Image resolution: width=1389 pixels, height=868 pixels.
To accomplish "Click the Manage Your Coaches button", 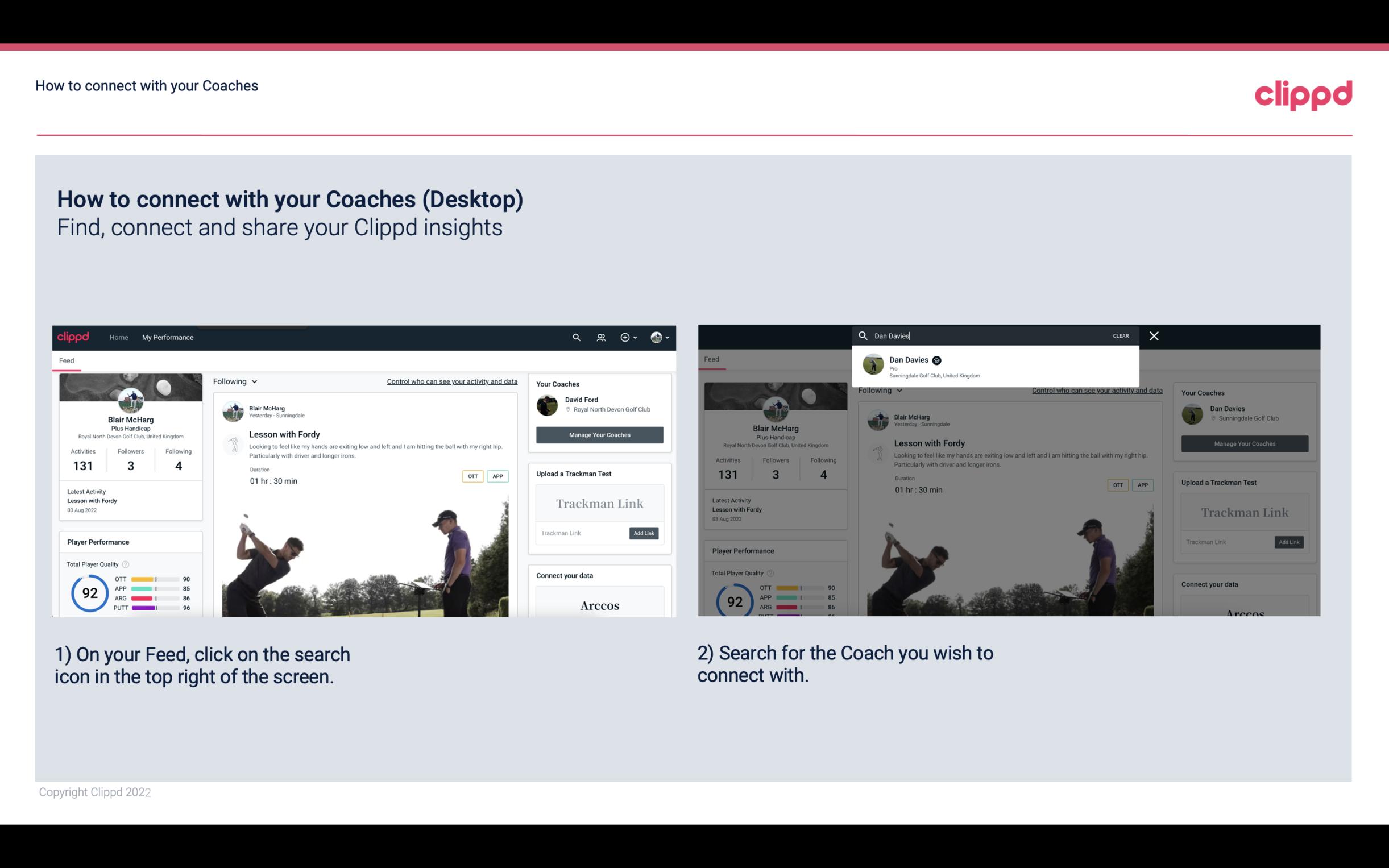I will point(599,434).
